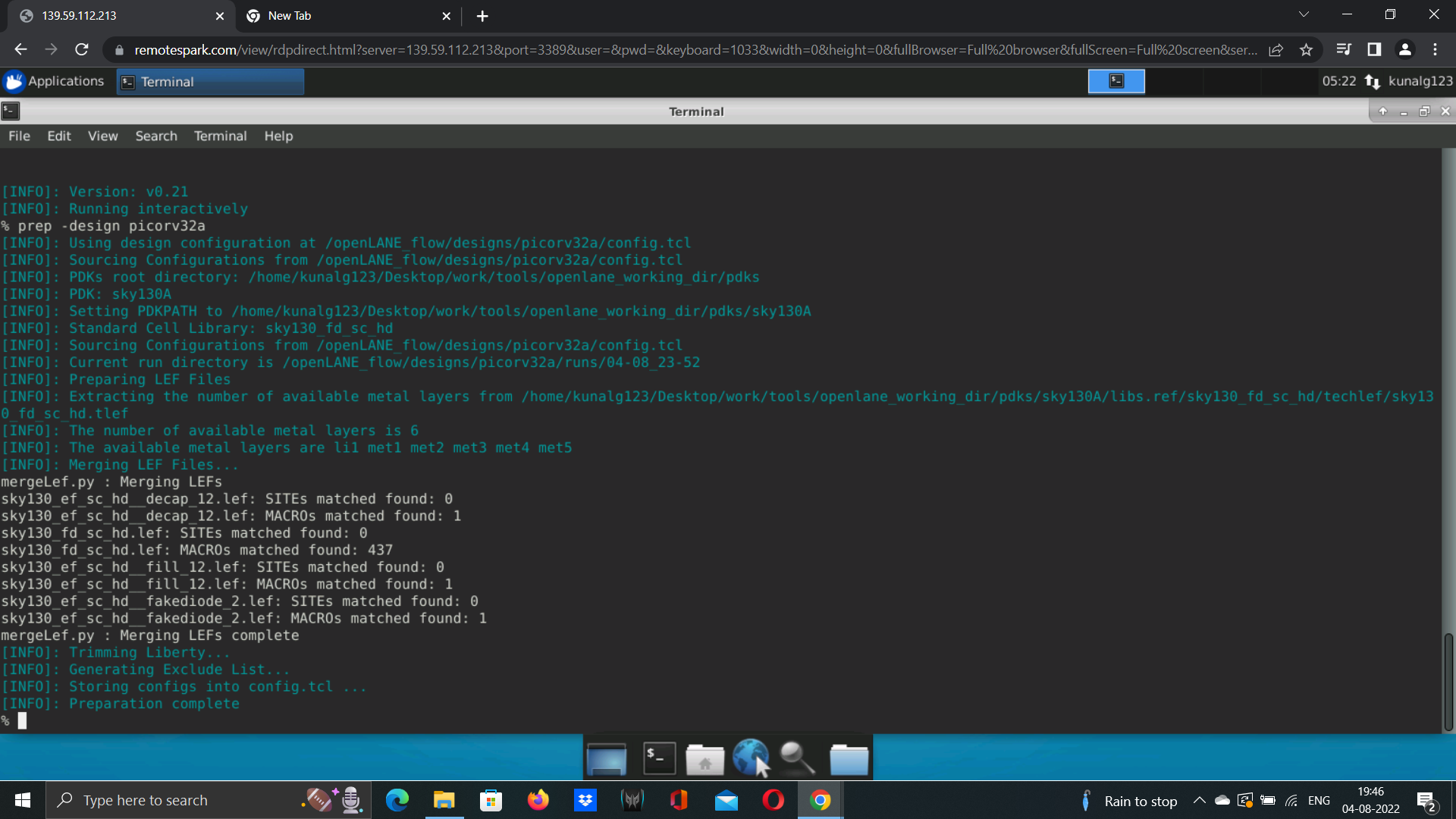Open the Applications menu

pyautogui.click(x=55, y=81)
